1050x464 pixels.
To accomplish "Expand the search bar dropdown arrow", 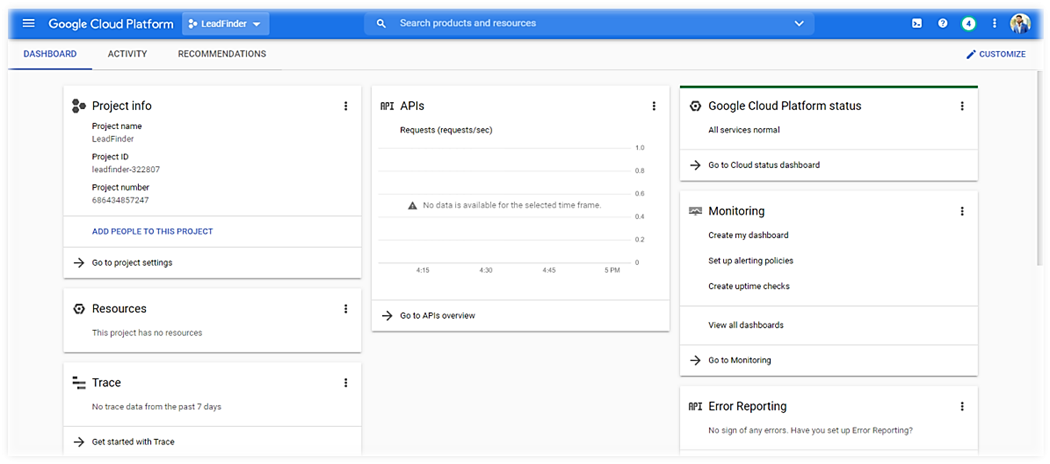I will [x=798, y=23].
